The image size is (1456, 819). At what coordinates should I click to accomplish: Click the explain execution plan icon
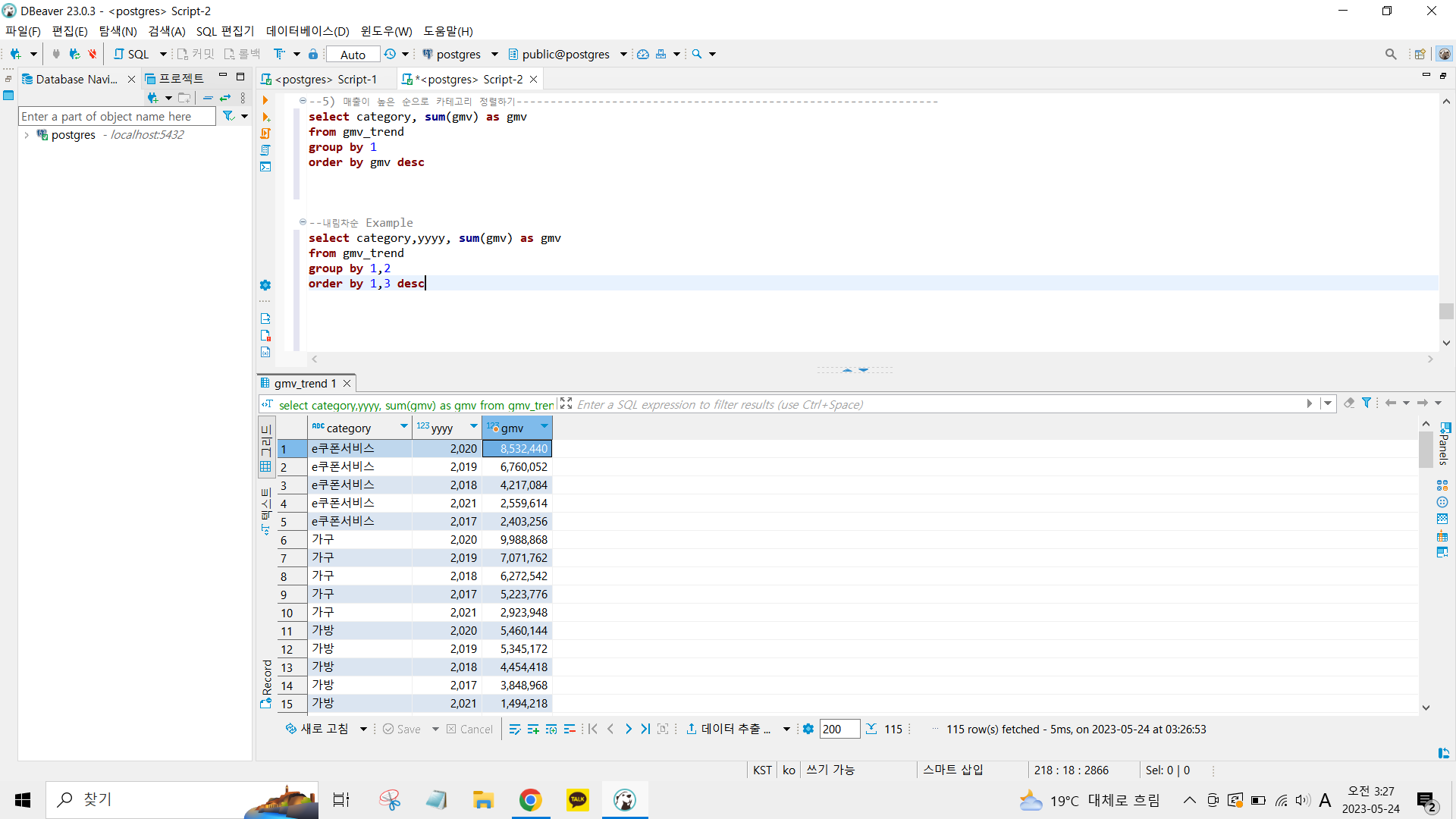pyautogui.click(x=265, y=150)
